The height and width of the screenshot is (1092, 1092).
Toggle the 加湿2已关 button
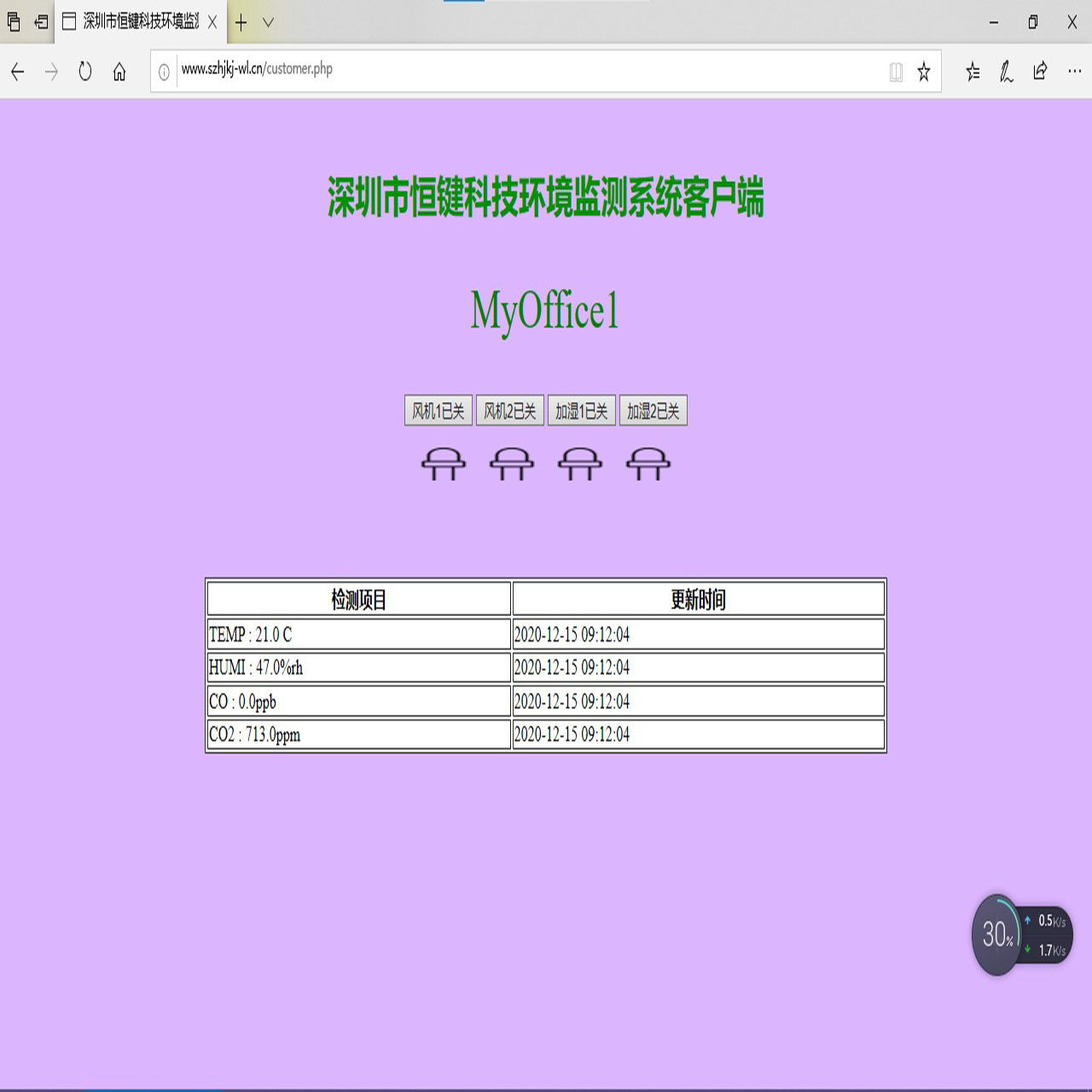pyautogui.click(x=653, y=411)
